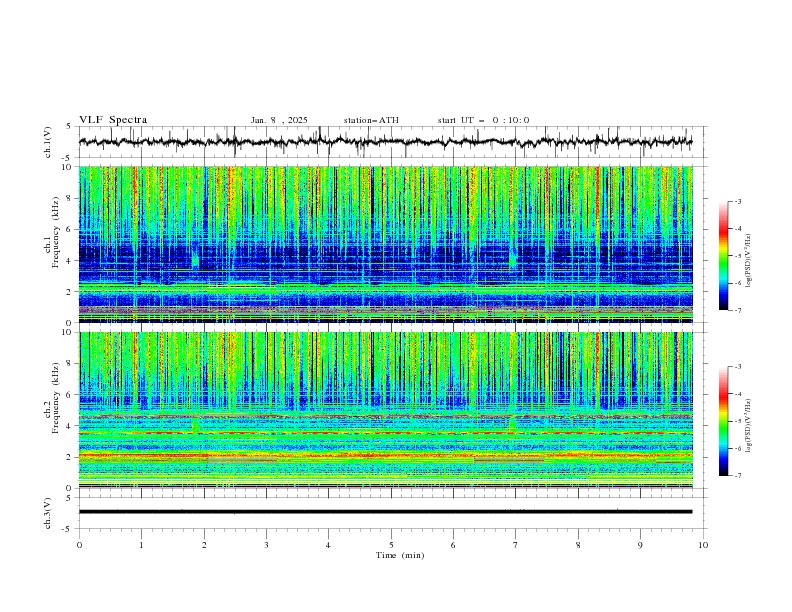
Task: Select the date text "Jan. 8 , 2025"
Action: [279, 120]
